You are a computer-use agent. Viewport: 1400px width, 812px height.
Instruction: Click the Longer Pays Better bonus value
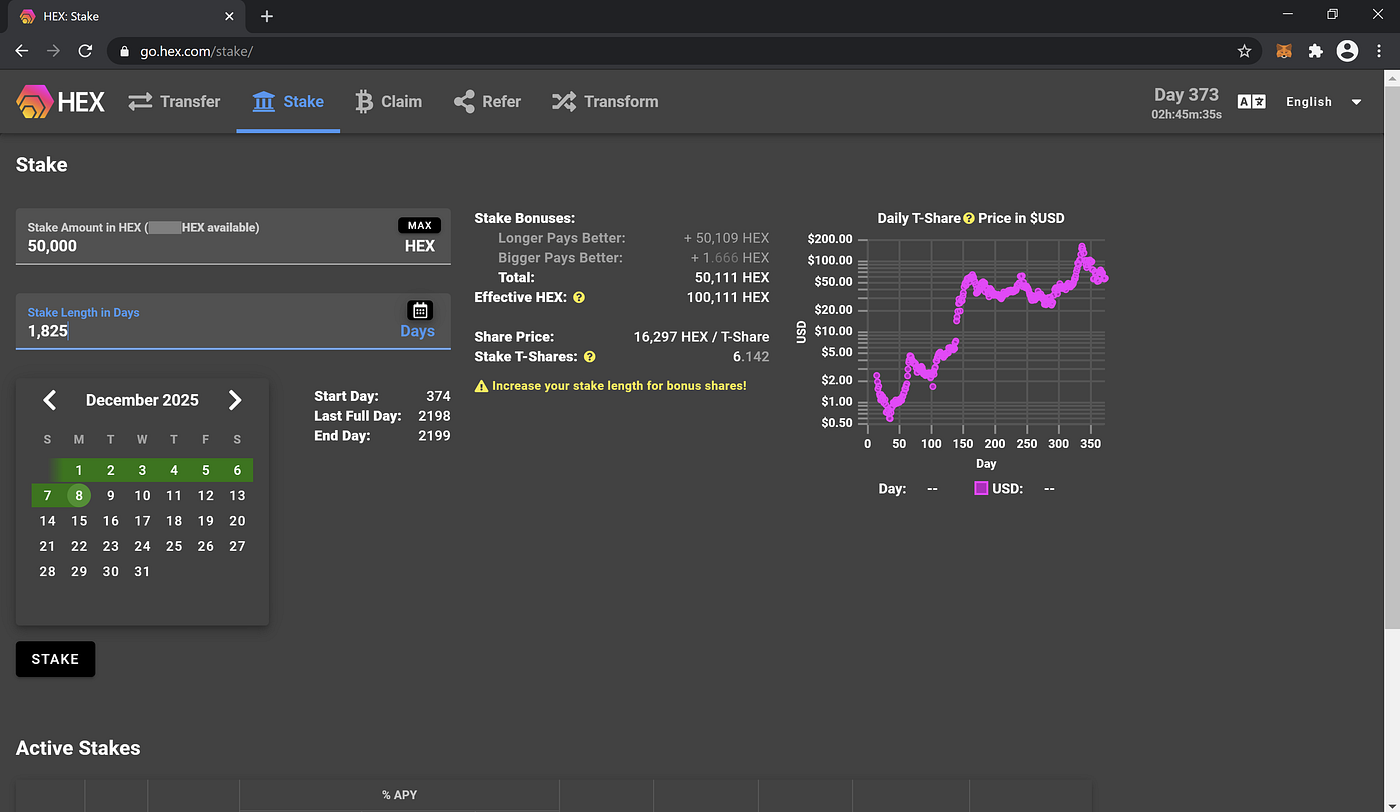pos(726,238)
